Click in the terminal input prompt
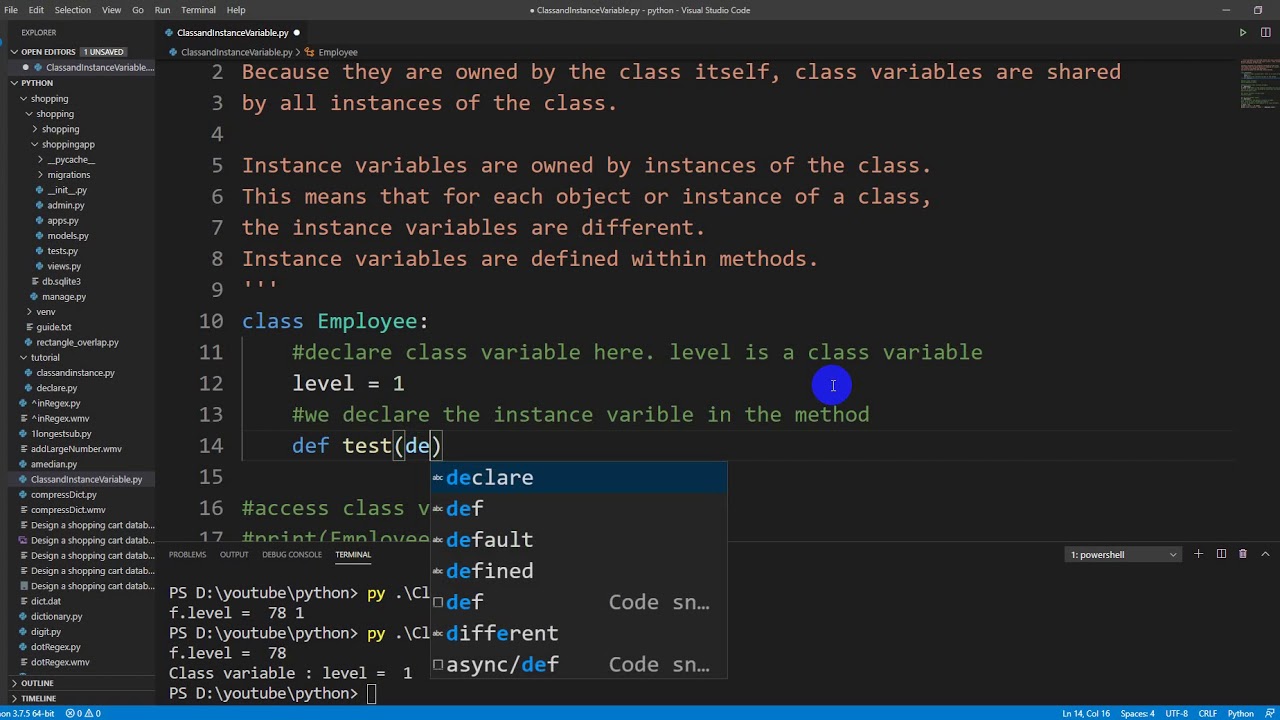Viewport: 1280px width, 720px height. point(372,694)
